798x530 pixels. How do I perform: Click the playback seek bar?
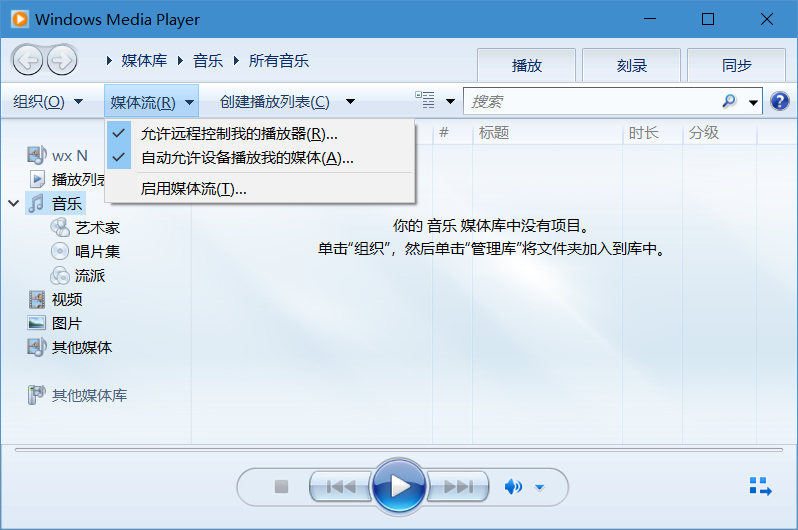(x=398, y=450)
